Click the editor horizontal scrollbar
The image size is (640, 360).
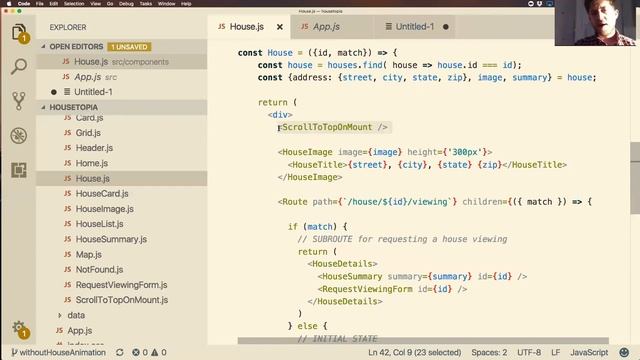[423, 340]
